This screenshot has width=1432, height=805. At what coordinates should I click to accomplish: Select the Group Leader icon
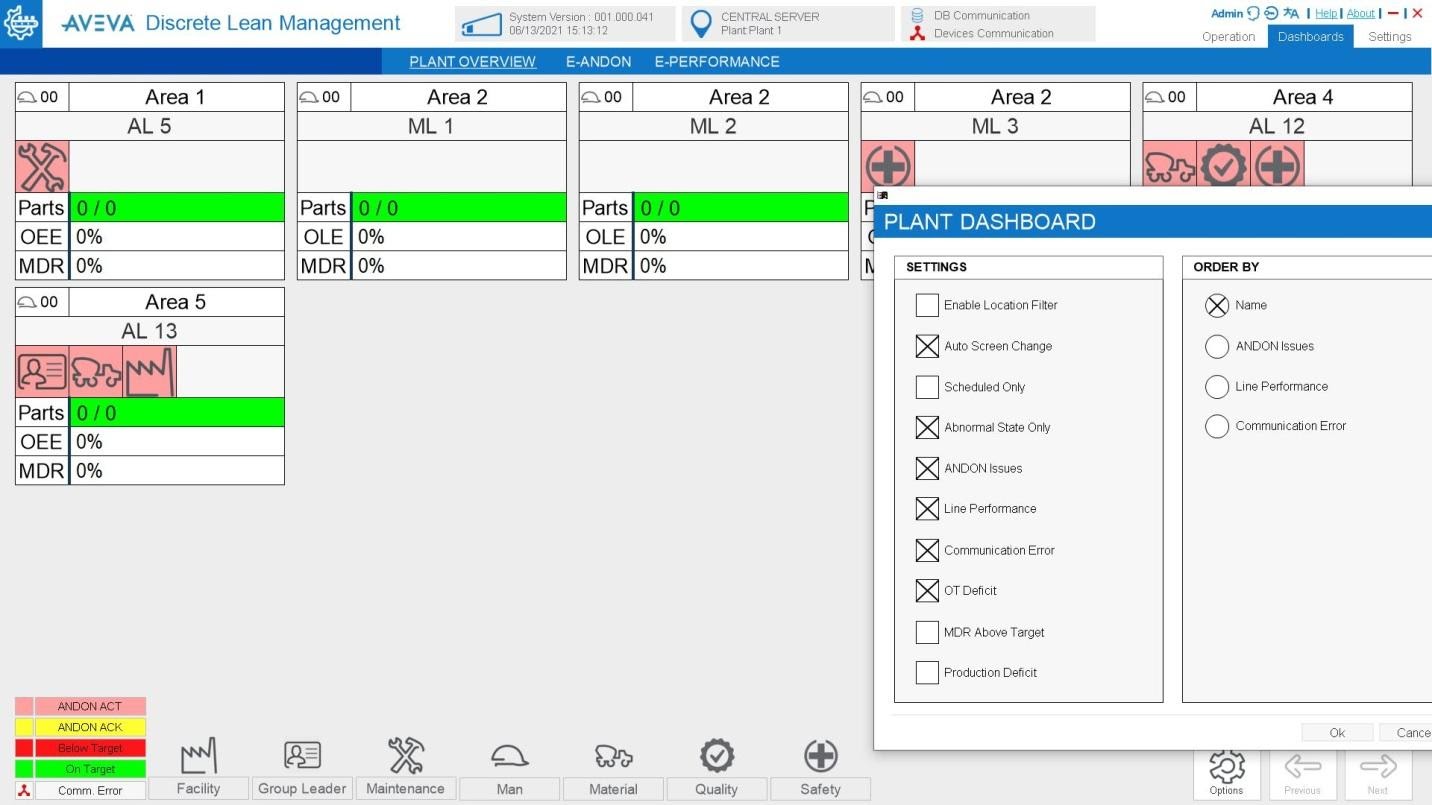coord(302,757)
